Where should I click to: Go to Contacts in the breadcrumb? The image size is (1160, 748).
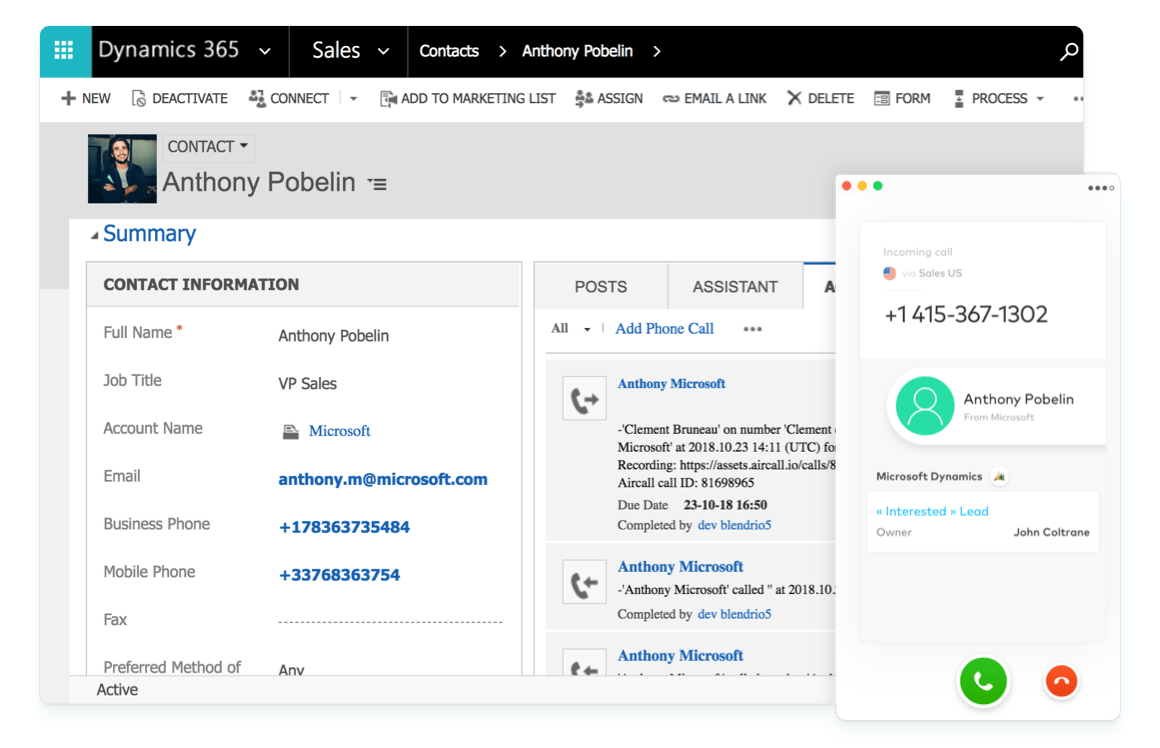click(x=449, y=51)
